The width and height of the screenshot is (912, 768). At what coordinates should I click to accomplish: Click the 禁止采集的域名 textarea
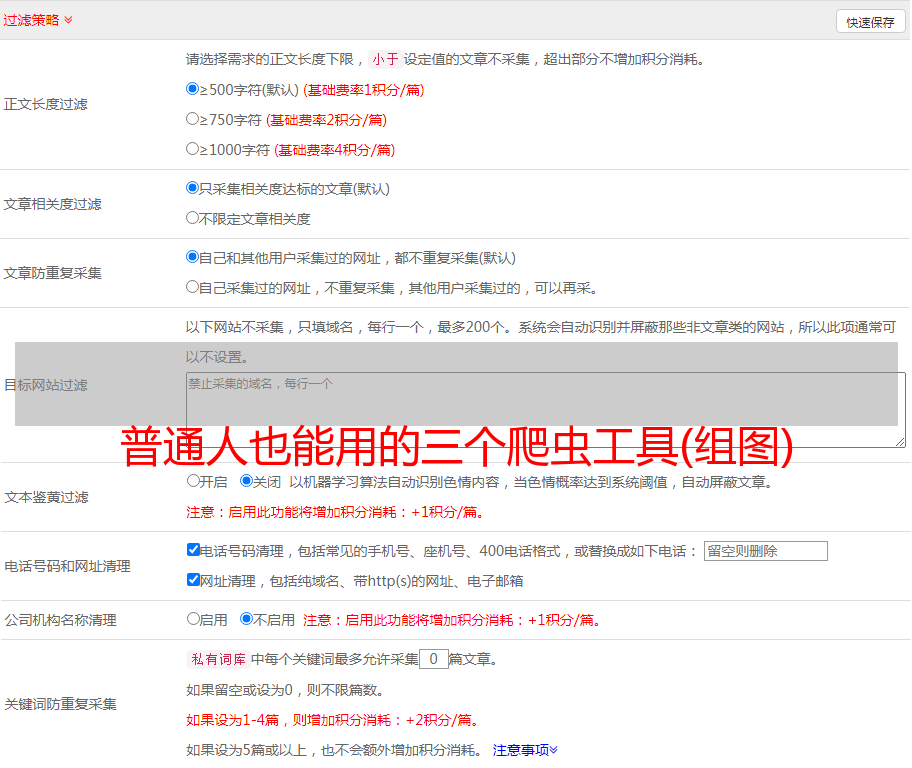[545, 409]
